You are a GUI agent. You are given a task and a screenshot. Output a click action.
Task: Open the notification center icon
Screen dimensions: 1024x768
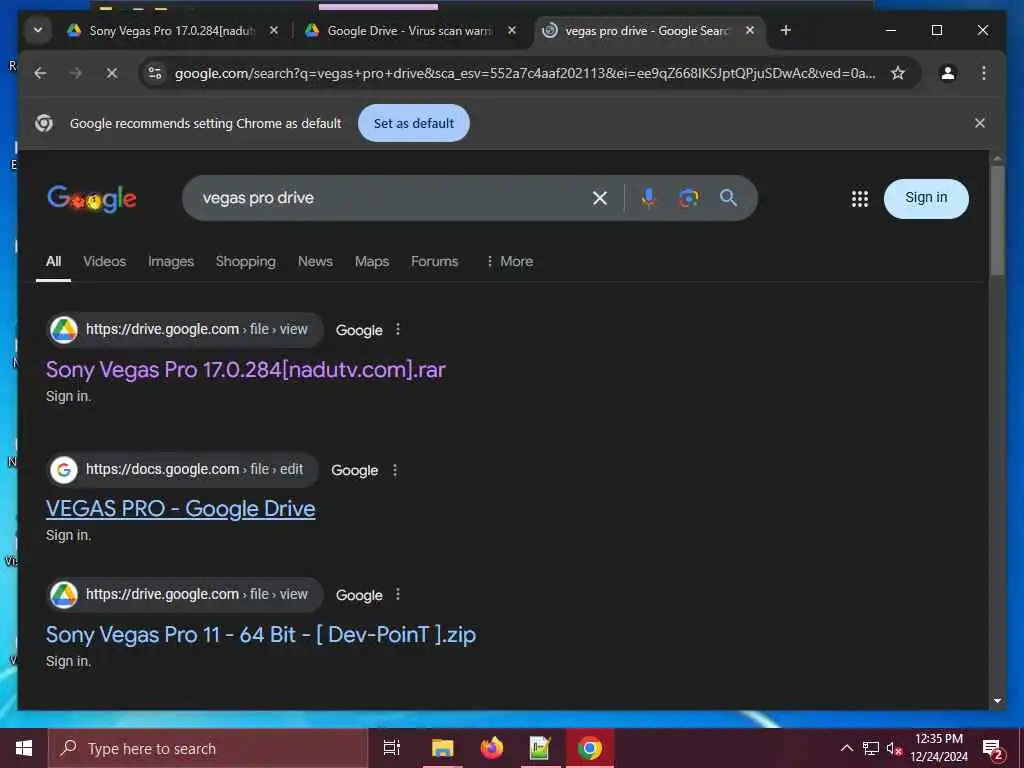pyautogui.click(x=993, y=749)
